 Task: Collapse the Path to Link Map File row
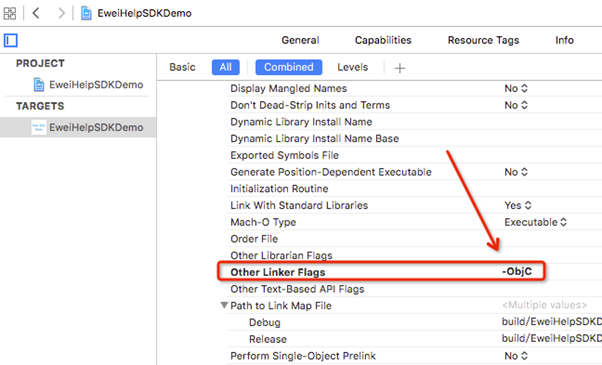pyautogui.click(x=224, y=306)
